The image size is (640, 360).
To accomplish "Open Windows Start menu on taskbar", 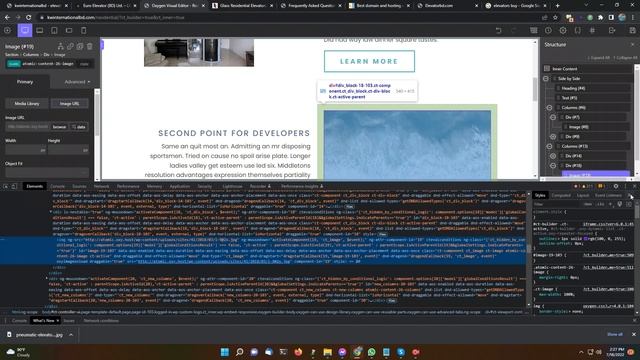I will pyautogui.click(x=224, y=352).
